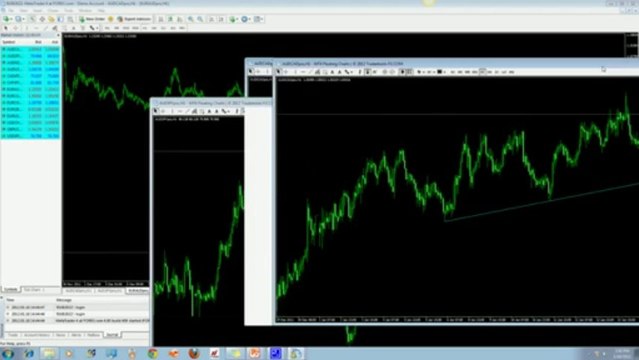This screenshot has width=639, height=360.
Task: Switch to bar chart display
Action: [x=161, y=19]
